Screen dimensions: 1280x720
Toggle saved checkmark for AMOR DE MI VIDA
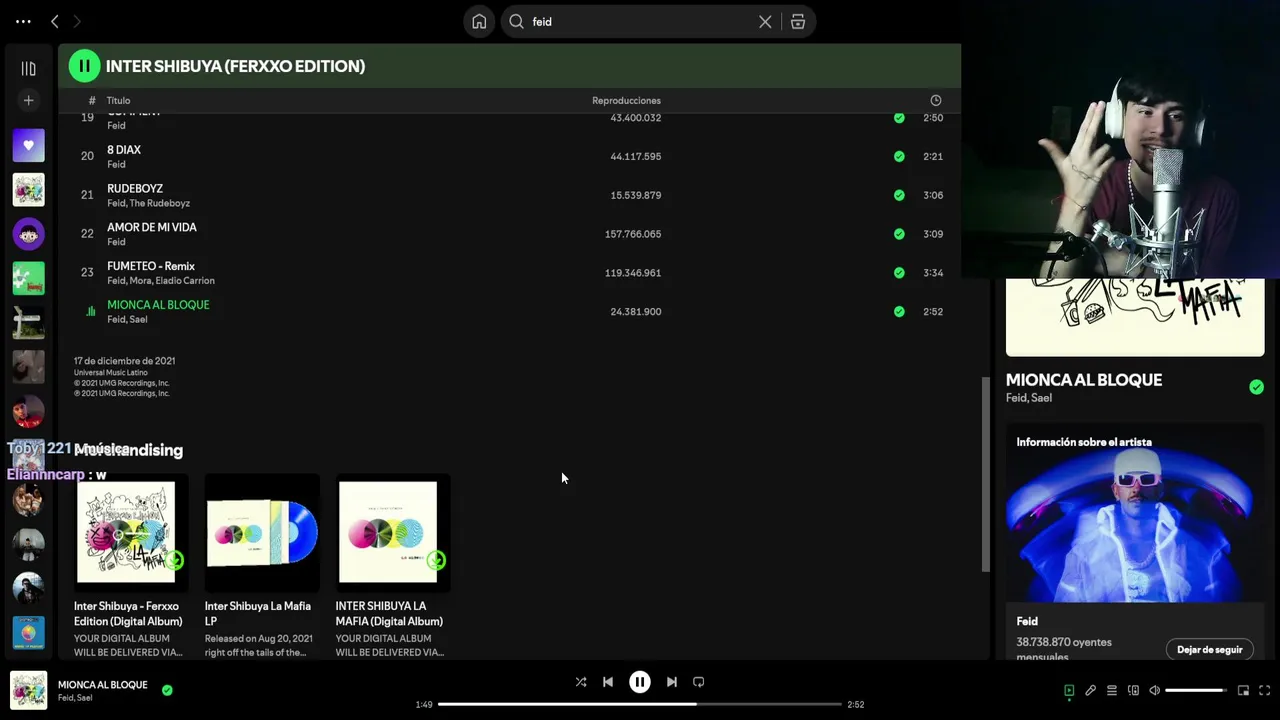tap(899, 234)
